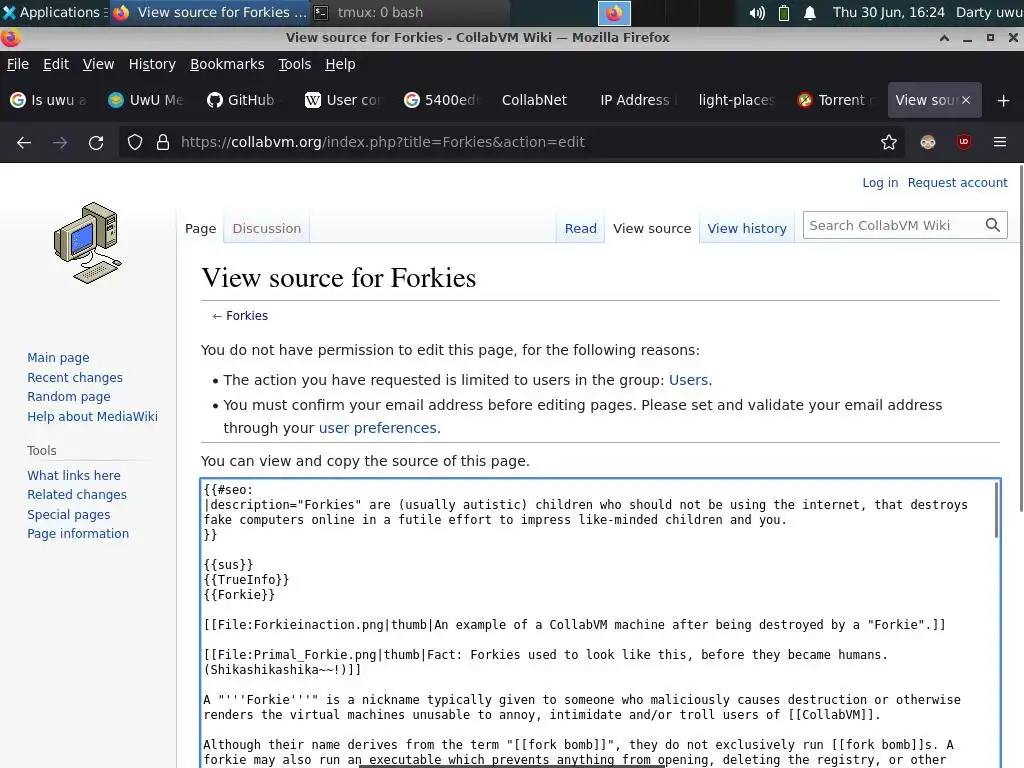The width and height of the screenshot is (1024, 768).
Task: Open Special pages link
Action: pos(69,515)
